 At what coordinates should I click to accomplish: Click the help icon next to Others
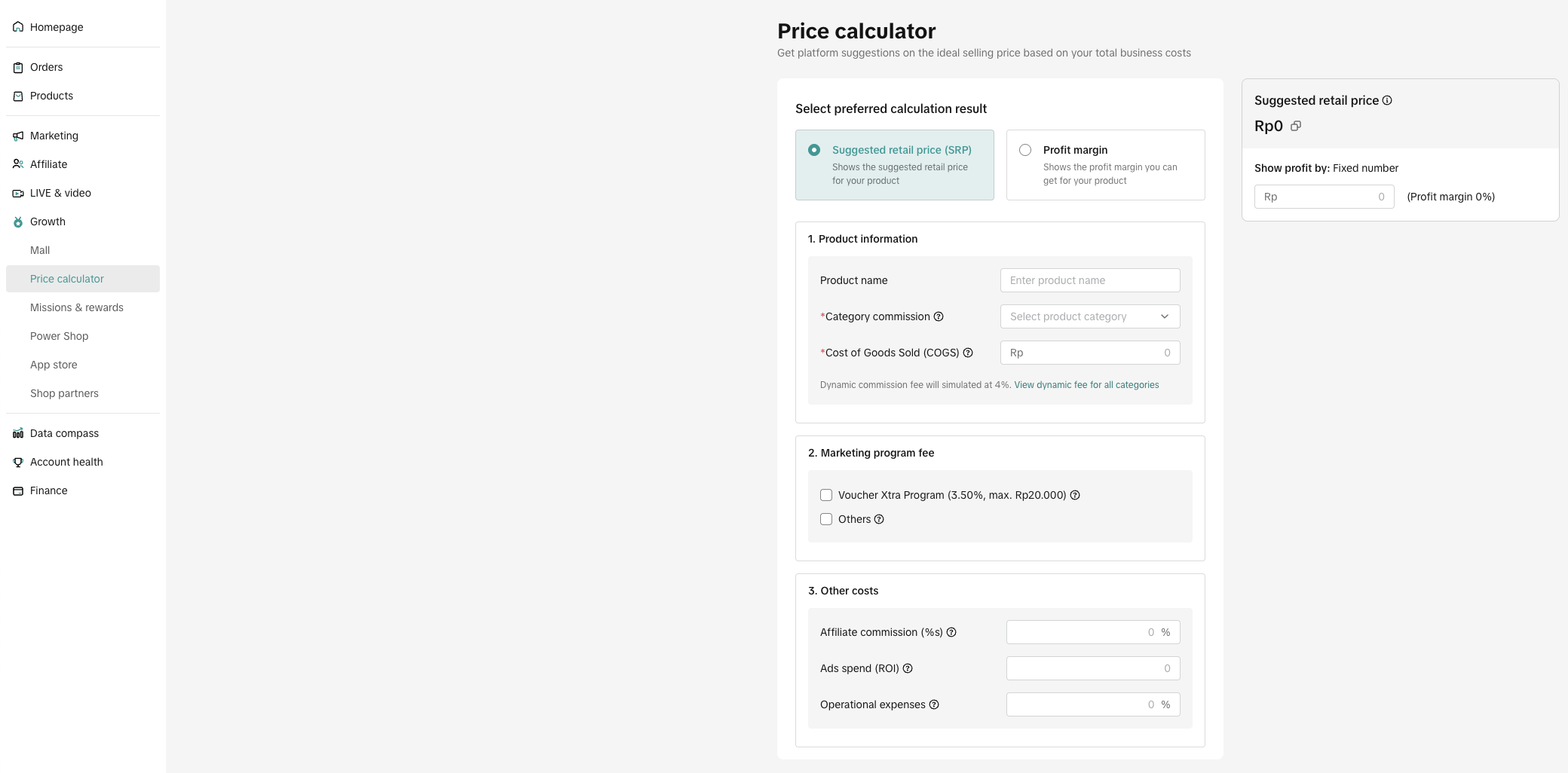click(x=879, y=519)
